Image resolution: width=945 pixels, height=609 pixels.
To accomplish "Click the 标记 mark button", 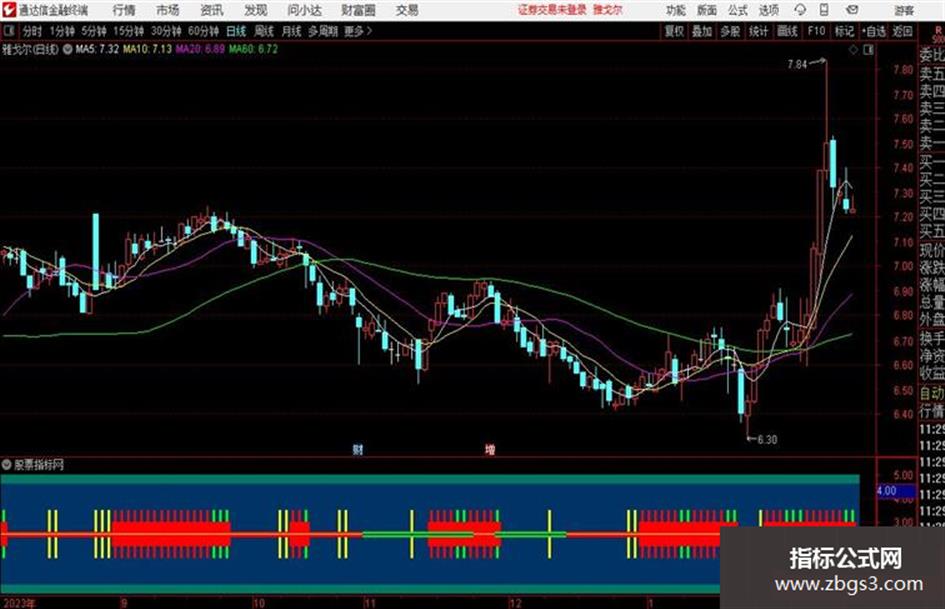I will click(x=844, y=31).
